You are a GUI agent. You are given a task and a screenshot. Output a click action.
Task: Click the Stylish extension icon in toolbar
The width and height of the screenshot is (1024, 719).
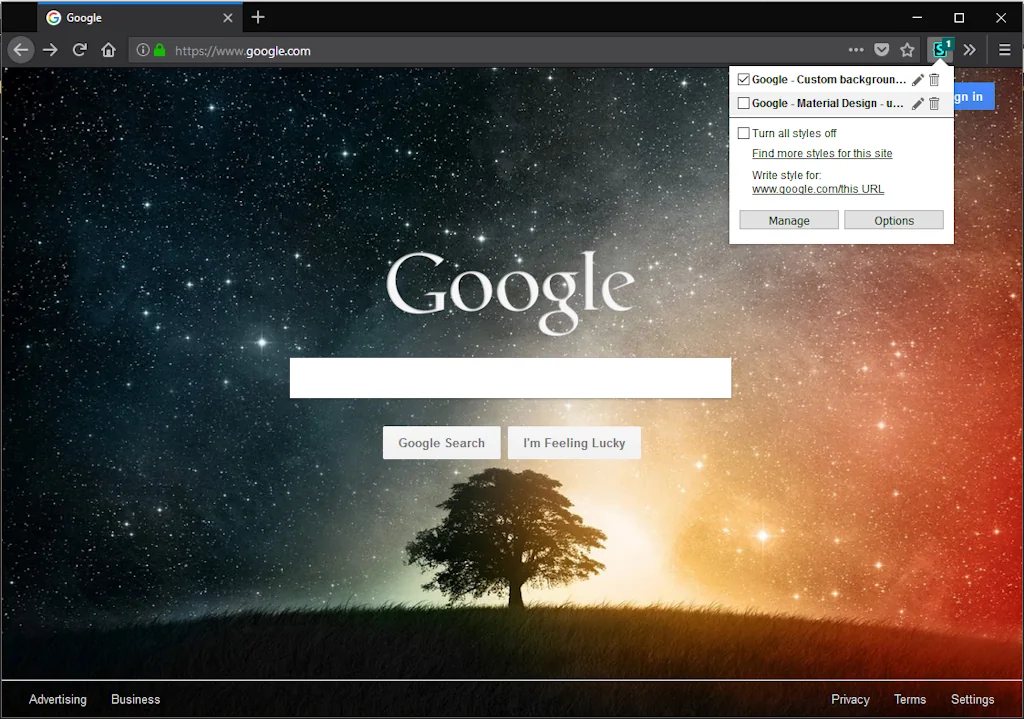point(940,50)
